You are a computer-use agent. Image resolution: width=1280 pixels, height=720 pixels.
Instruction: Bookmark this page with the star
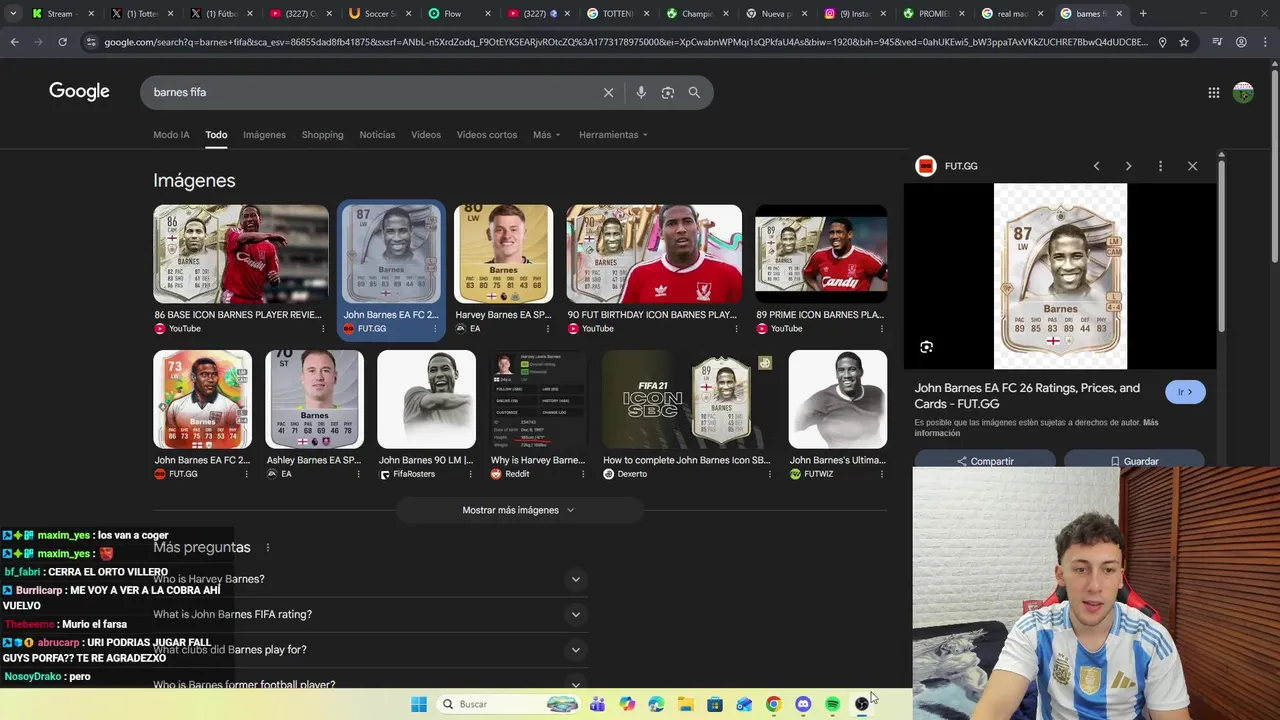coord(1184,42)
